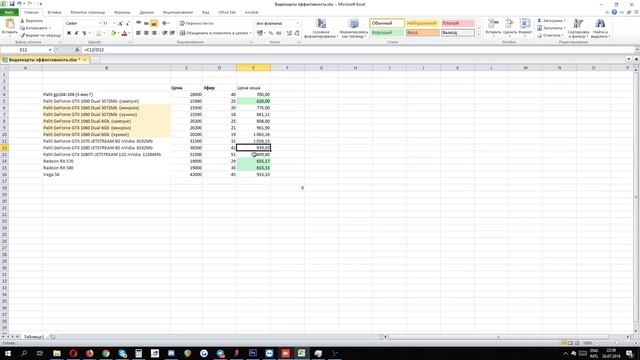Open the green File tab

pos(9,12)
